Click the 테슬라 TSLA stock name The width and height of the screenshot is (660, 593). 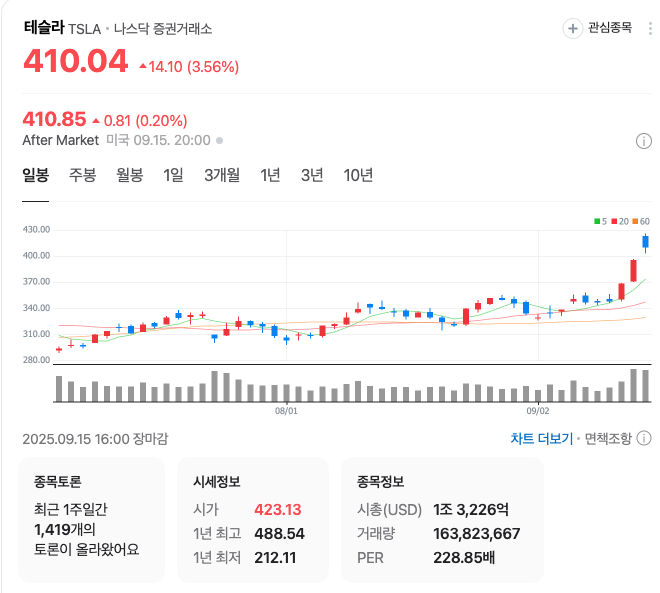(62, 28)
